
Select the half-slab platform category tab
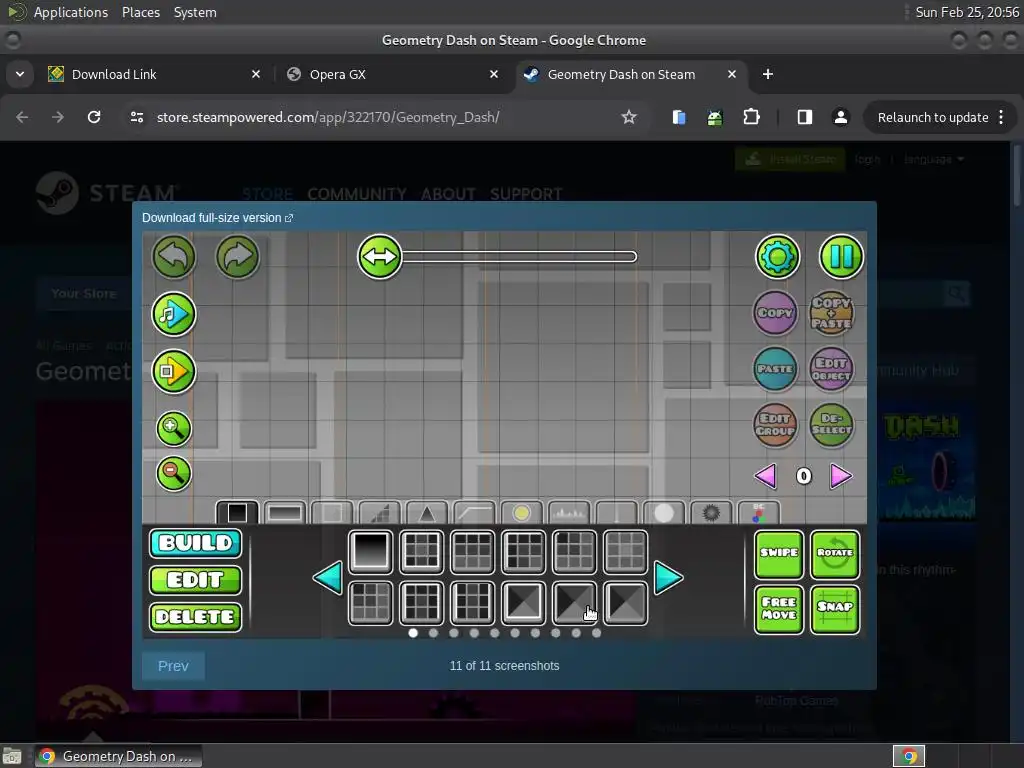(285, 513)
